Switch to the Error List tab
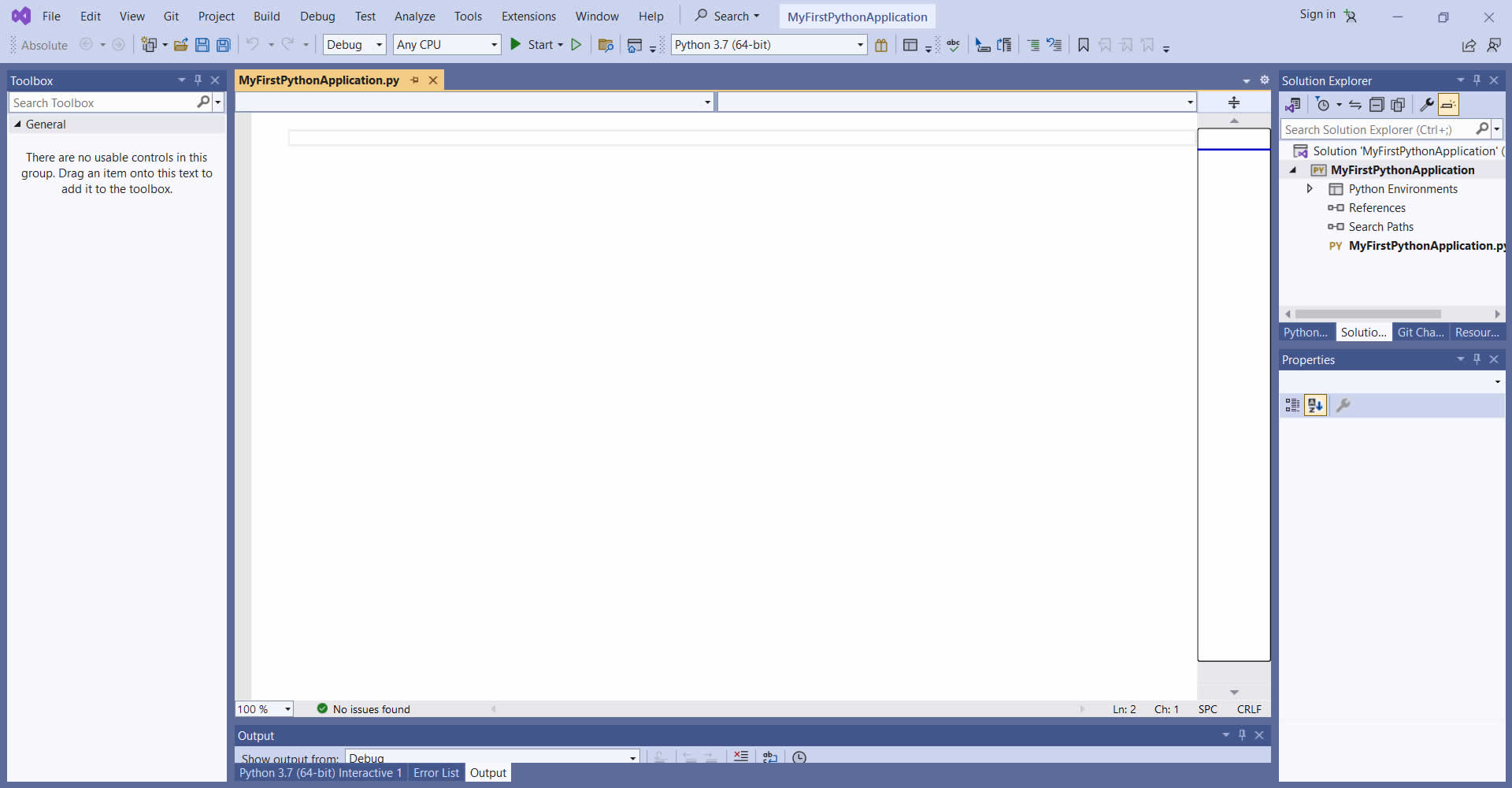The width and height of the screenshot is (1512, 788). tap(436, 773)
